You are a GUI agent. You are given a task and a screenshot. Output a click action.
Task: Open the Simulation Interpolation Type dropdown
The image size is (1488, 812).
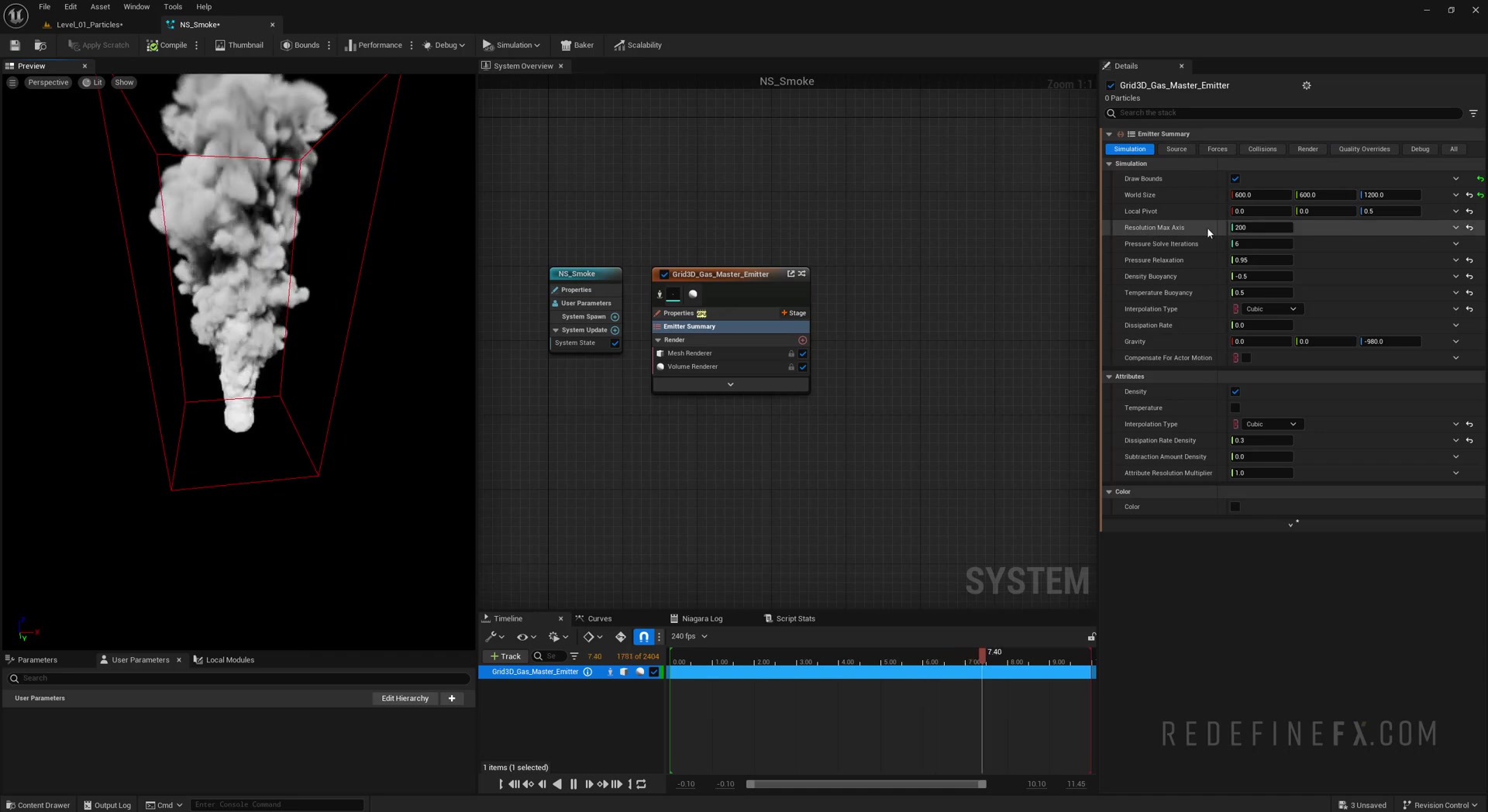pyautogui.click(x=1270, y=309)
